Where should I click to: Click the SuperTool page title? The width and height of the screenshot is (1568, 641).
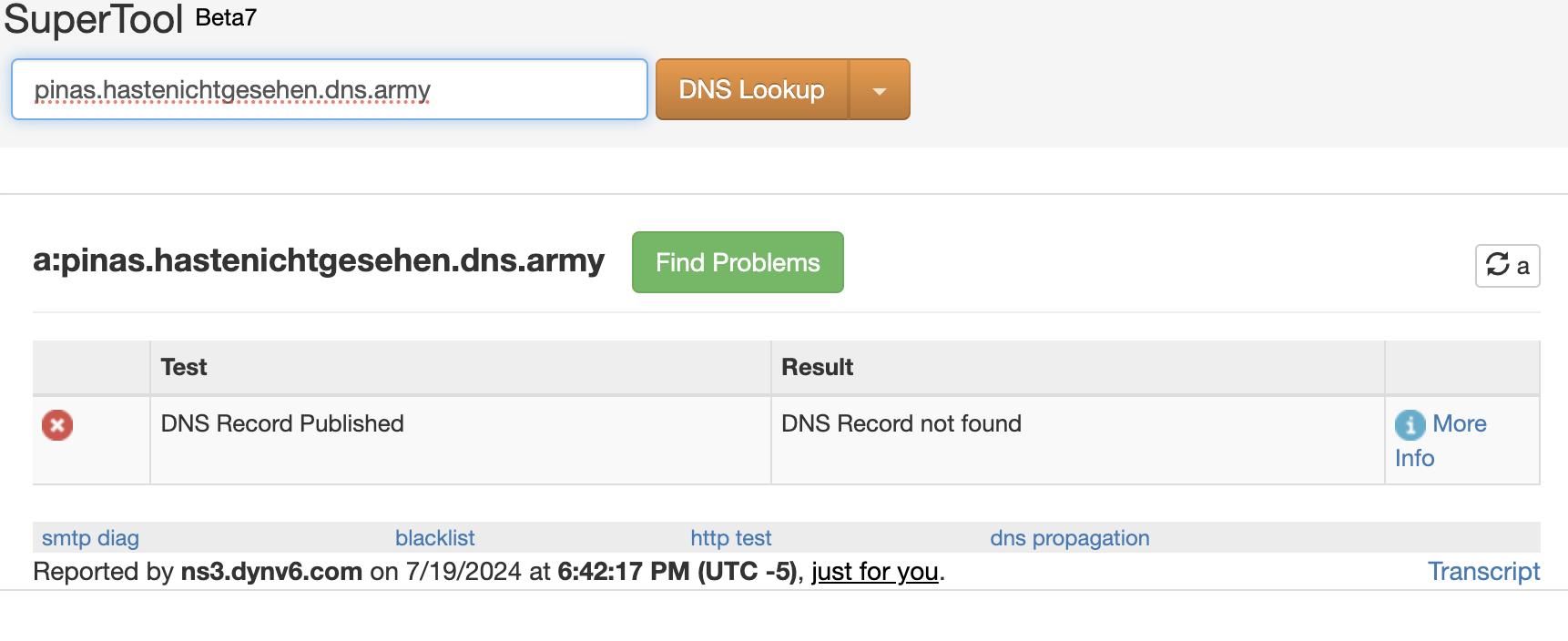[94, 19]
